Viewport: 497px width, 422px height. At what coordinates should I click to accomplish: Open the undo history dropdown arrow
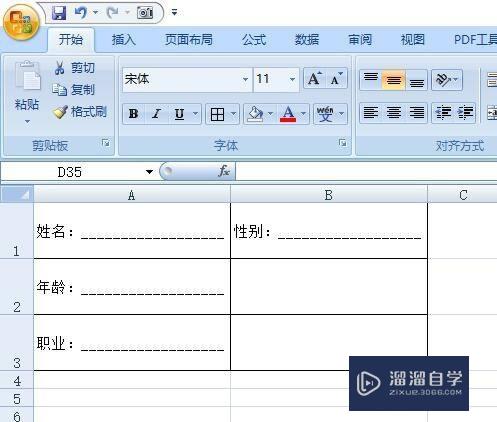(x=95, y=13)
